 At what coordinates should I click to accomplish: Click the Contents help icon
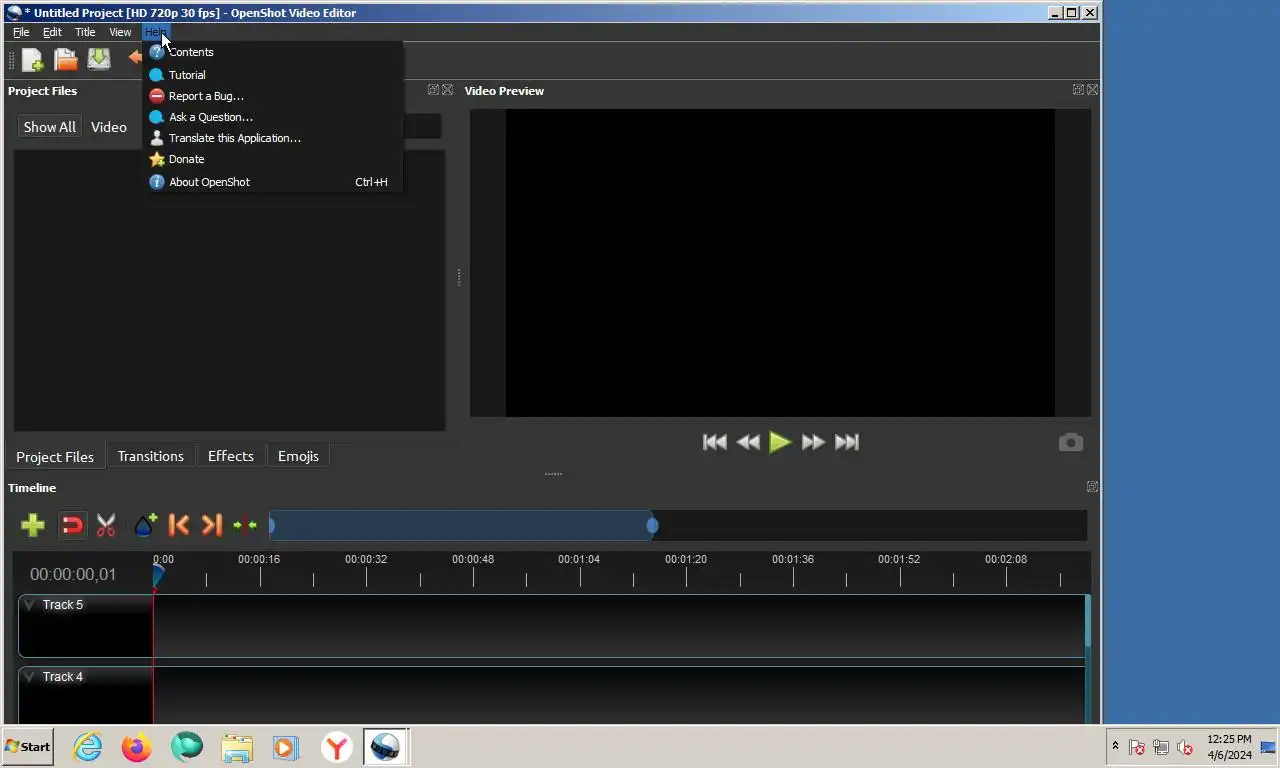156,52
